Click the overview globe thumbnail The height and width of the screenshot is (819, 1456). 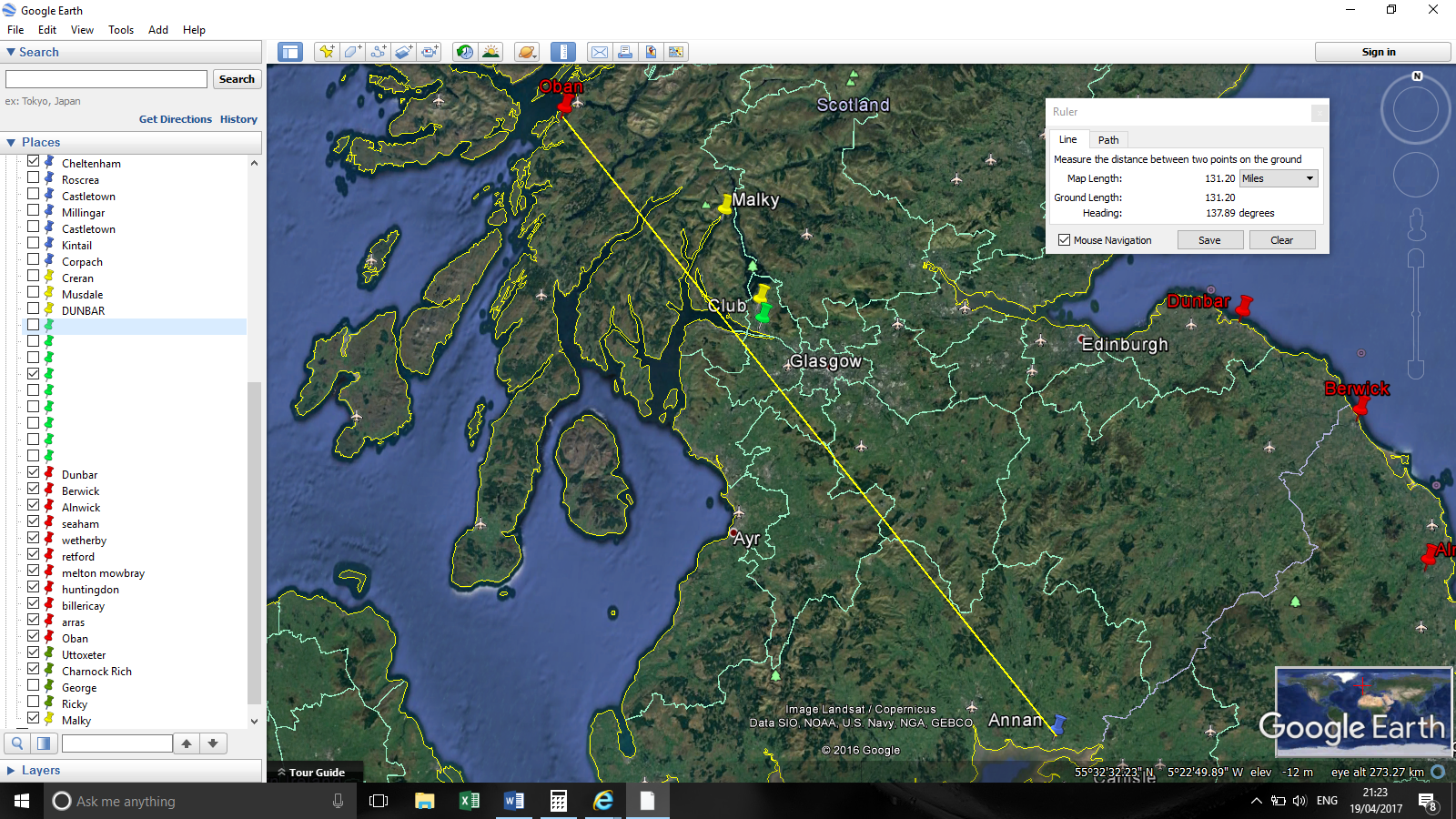1363,712
